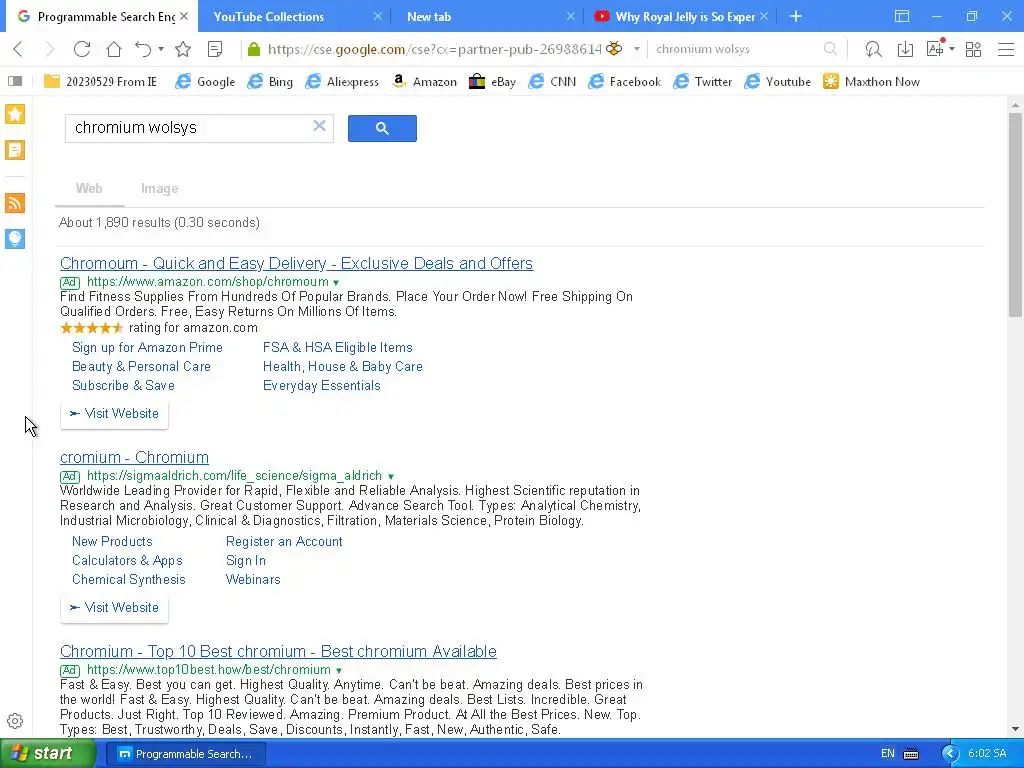Expand the address bar dropdown arrow

click(636, 49)
